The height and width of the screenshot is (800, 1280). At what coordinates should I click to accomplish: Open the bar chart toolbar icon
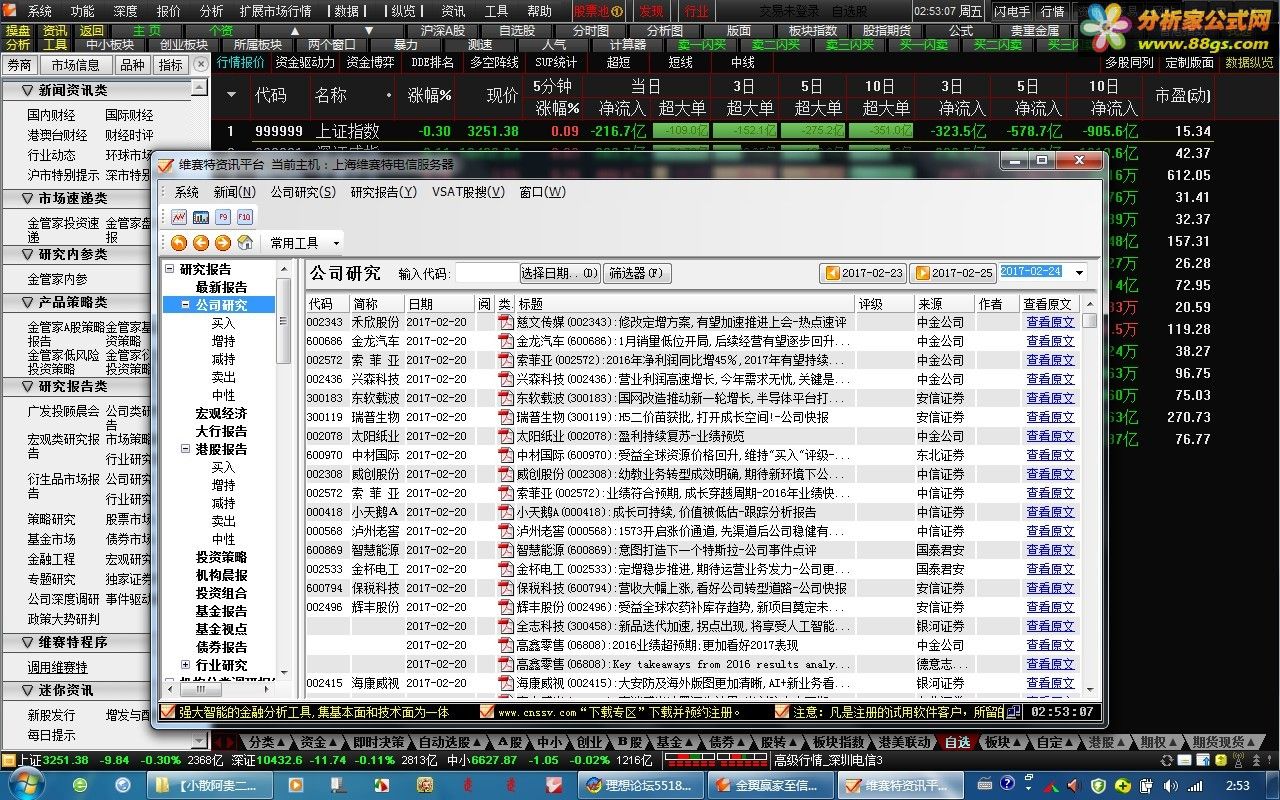[201, 216]
